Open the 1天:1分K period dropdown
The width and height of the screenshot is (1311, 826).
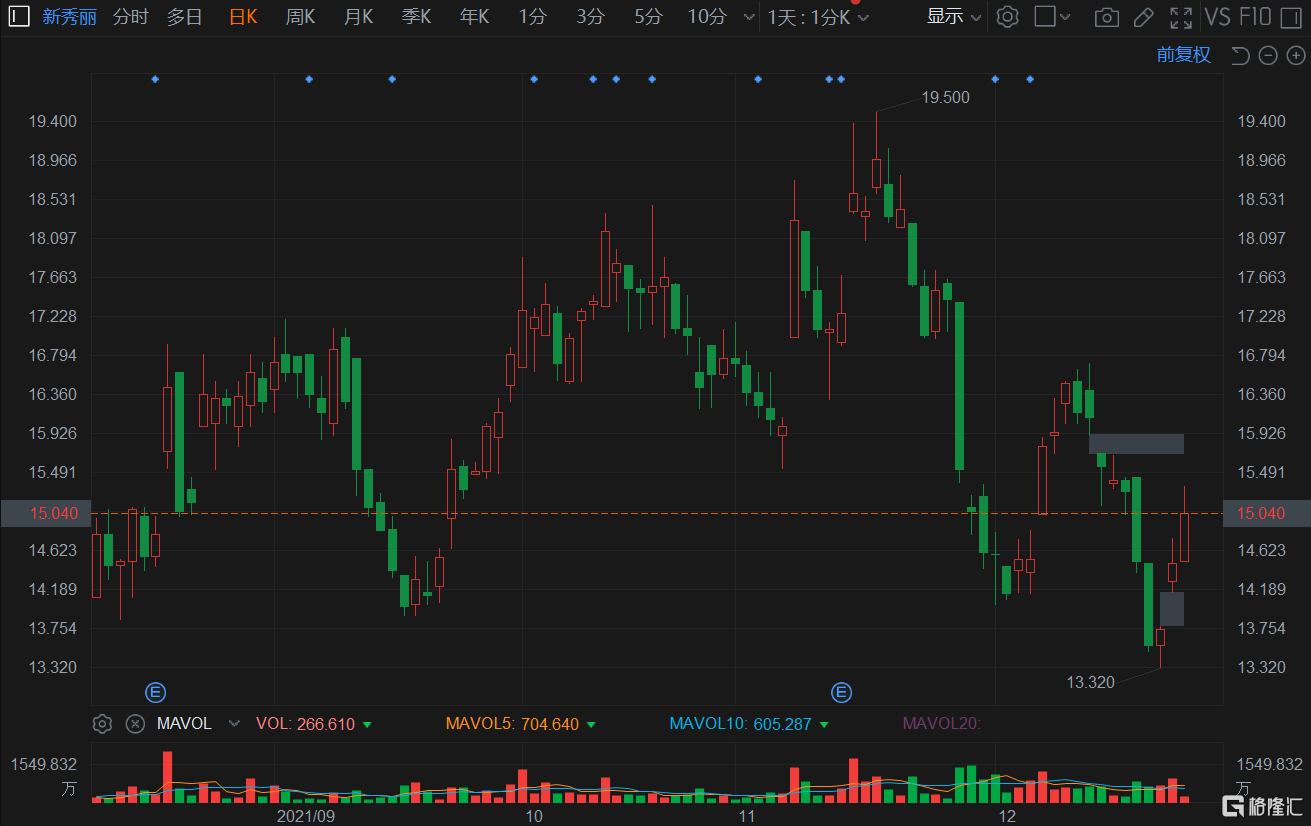click(x=818, y=17)
